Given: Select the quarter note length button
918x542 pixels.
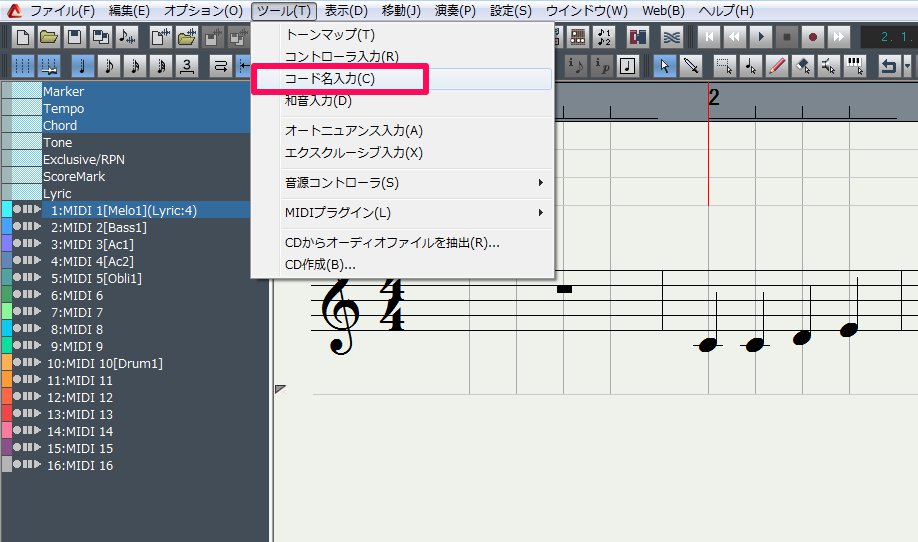Looking at the screenshot, I should [x=83, y=66].
